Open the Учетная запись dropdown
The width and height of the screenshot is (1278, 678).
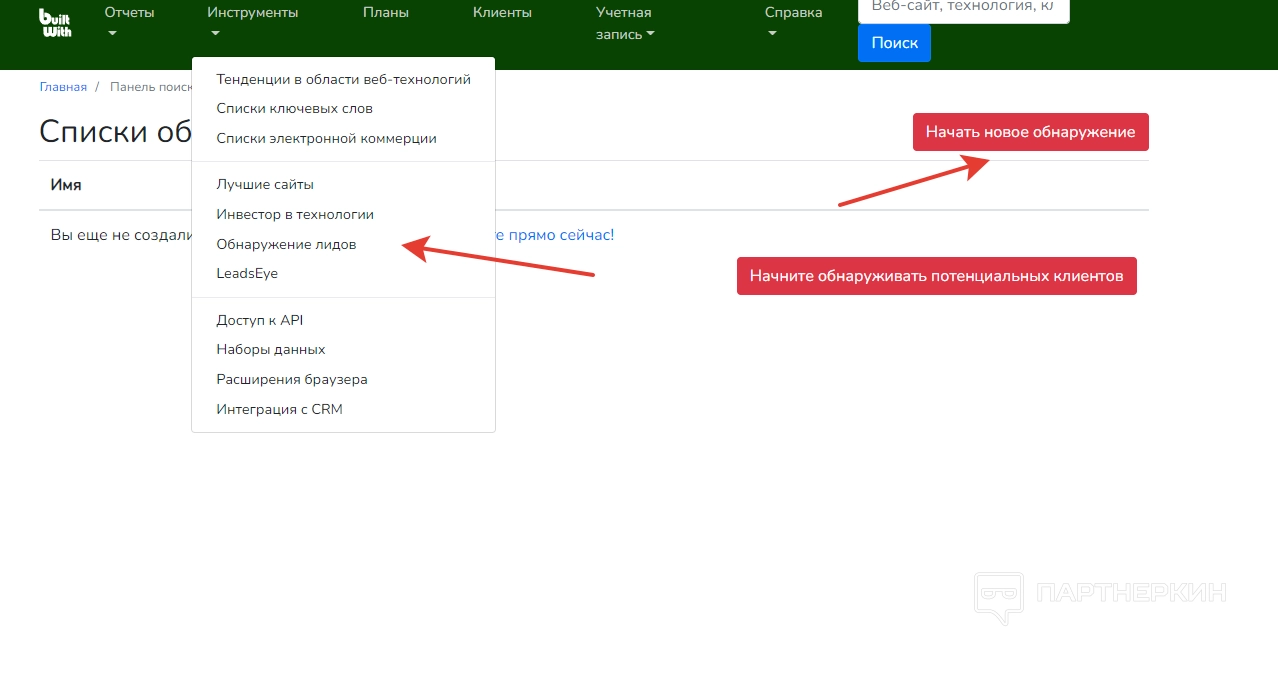(625, 23)
